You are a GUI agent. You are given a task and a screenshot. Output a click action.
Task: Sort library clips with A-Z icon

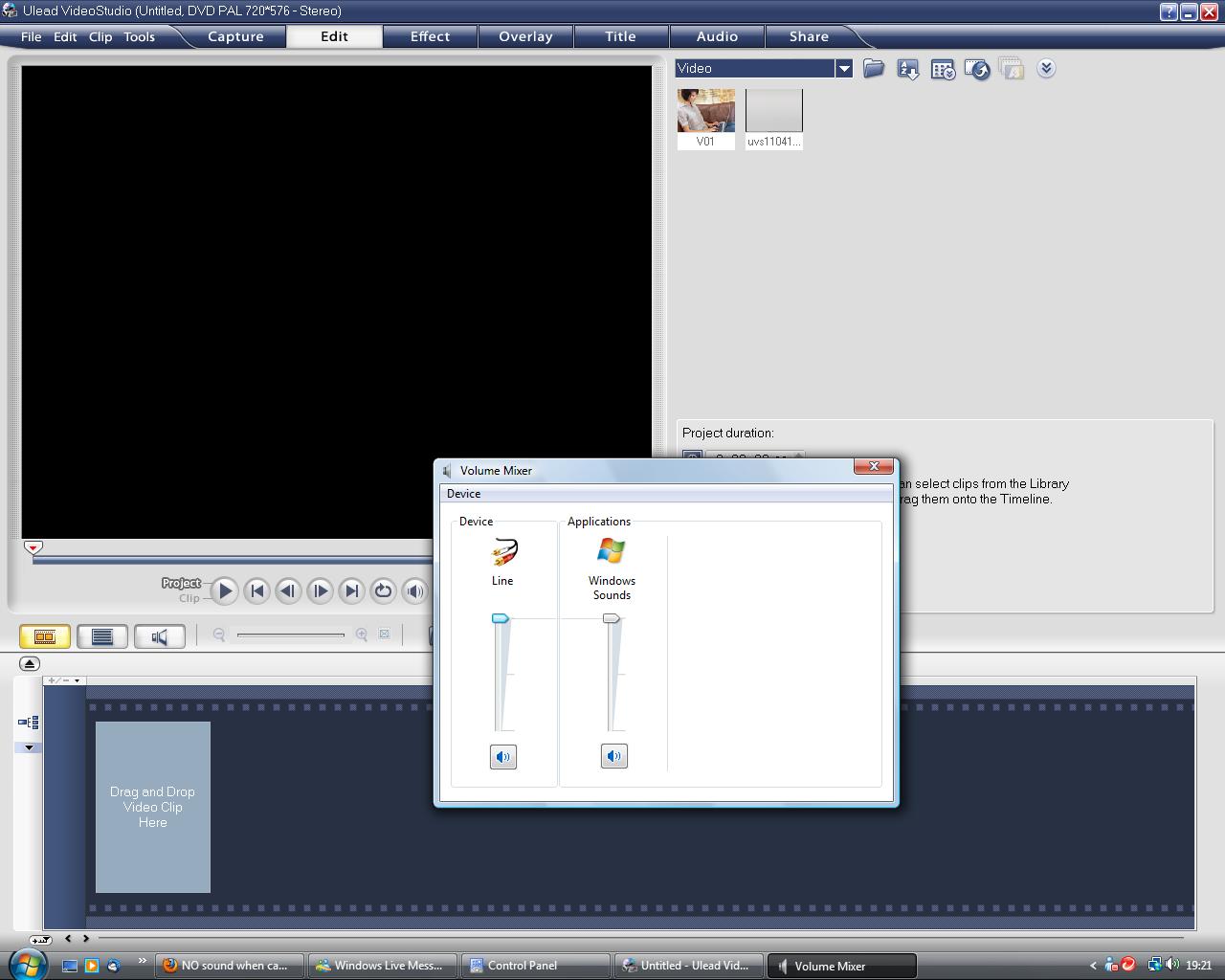[x=908, y=69]
